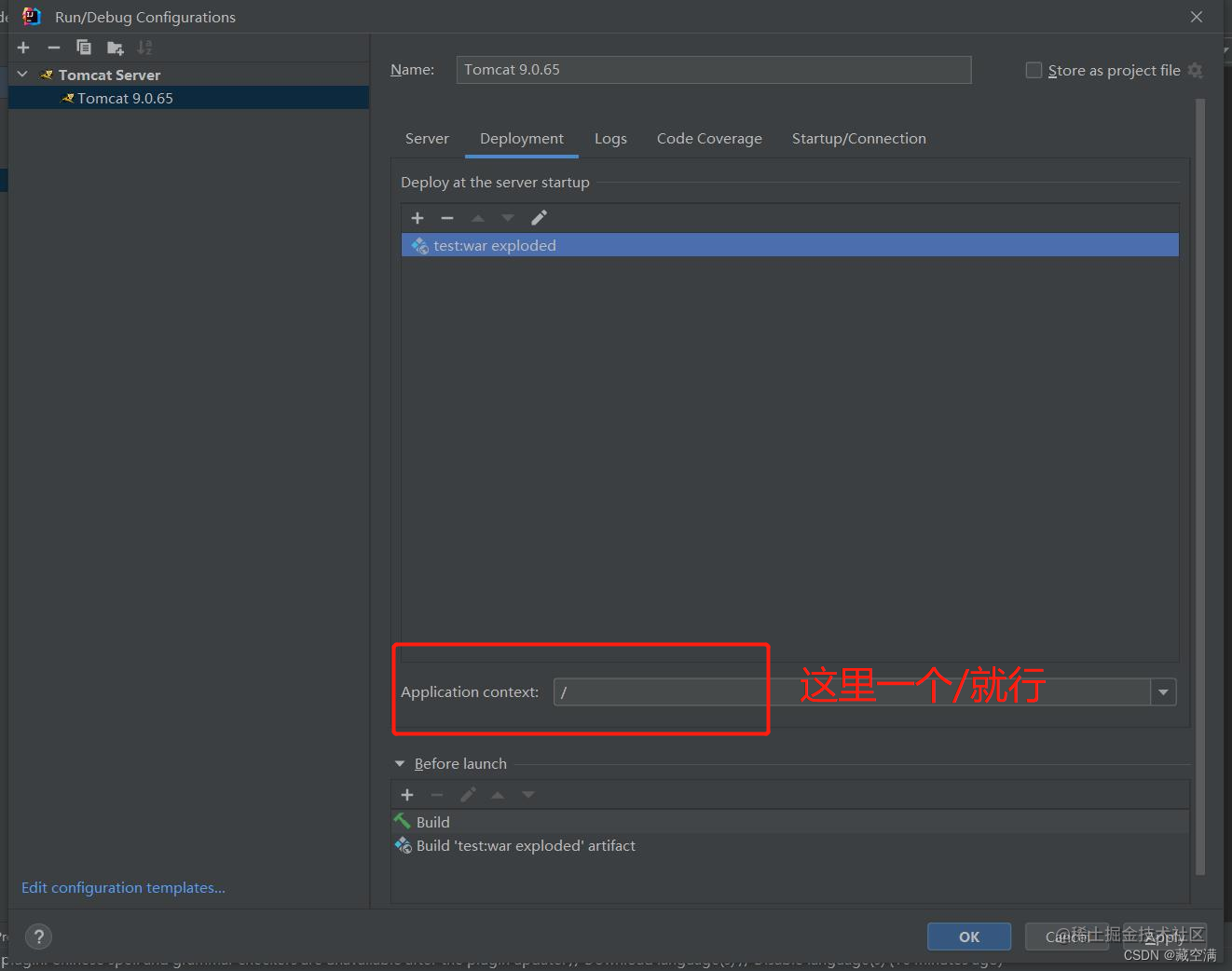Click the IntelliJ icon in title bar
This screenshot has width=1232, height=971.
click(32, 17)
